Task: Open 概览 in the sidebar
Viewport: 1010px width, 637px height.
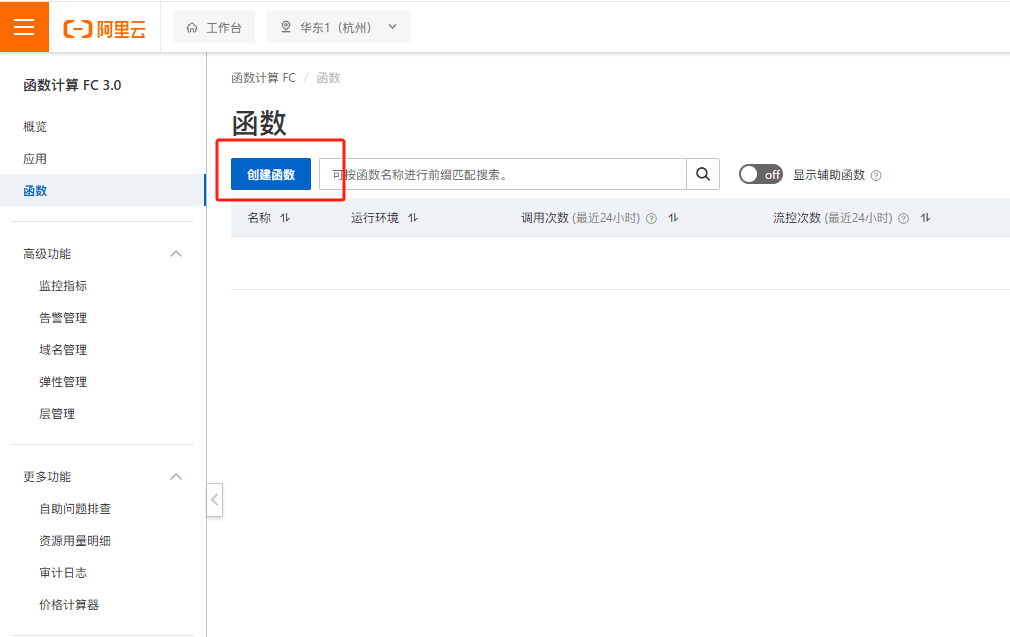Action: pyautogui.click(x=35, y=127)
